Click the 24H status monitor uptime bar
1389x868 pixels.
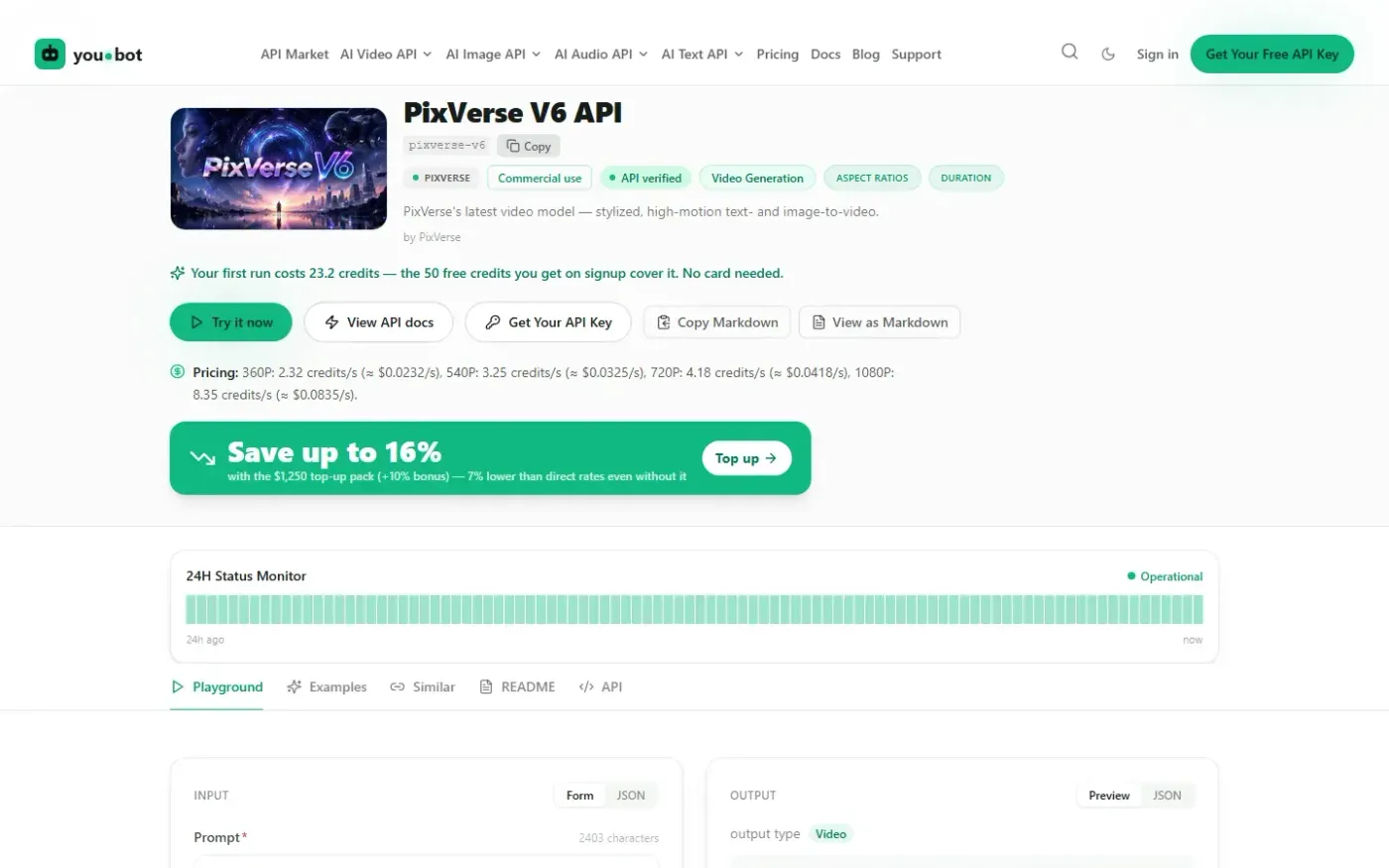click(x=694, y=609)
